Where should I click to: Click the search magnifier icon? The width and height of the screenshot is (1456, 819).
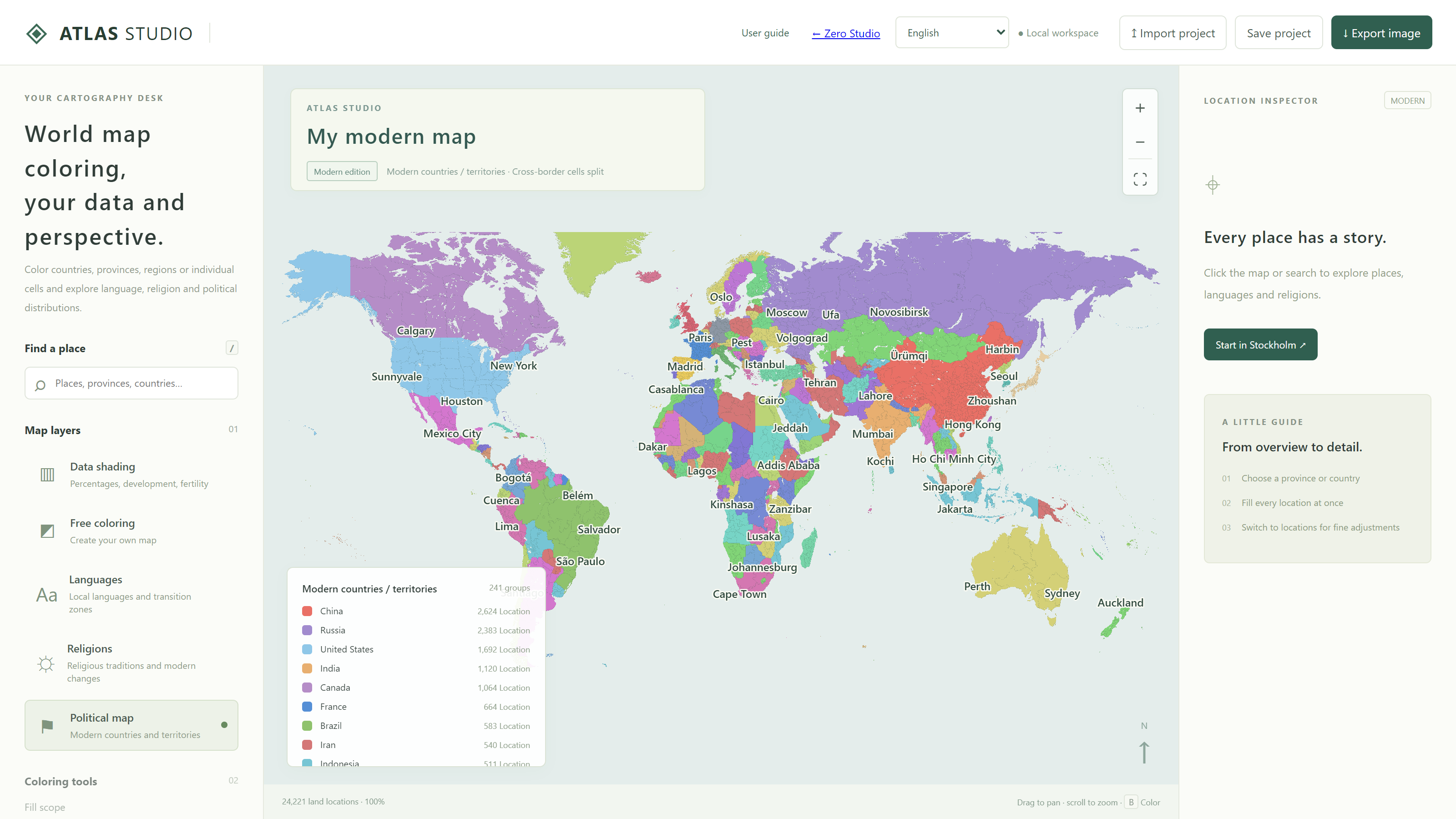coord(40,385)
